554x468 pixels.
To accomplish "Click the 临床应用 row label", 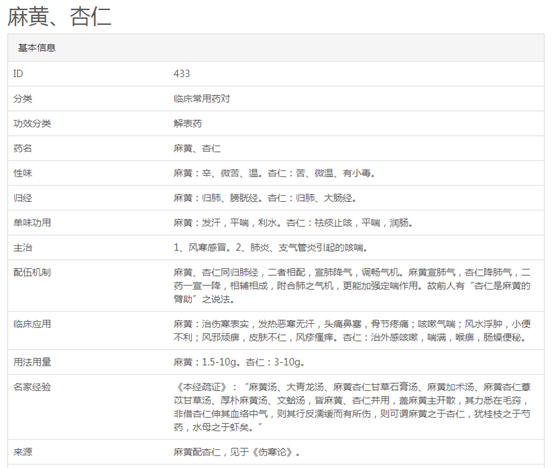I will coord(32,324).
